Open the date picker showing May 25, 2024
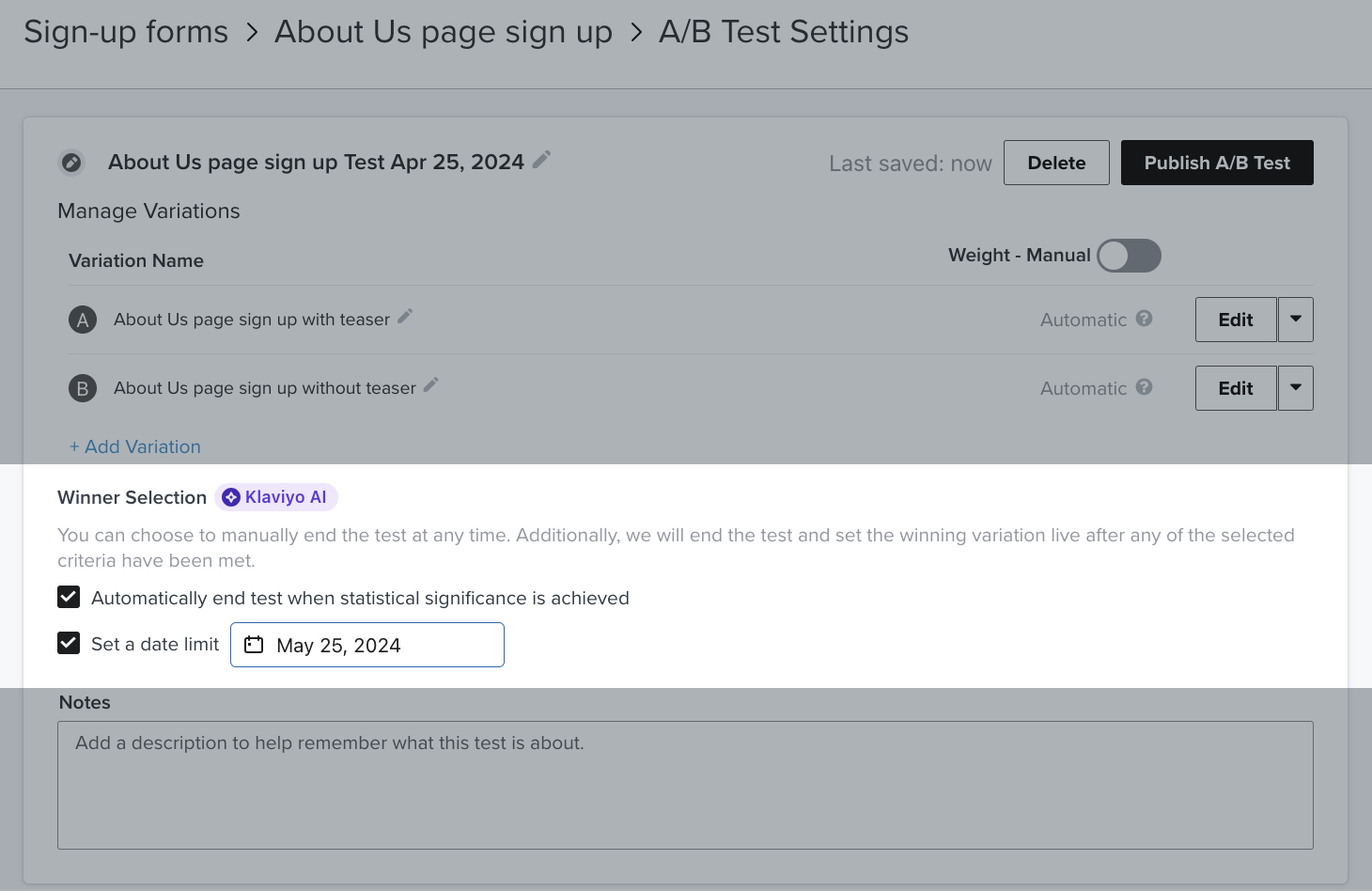This screenshot has height=891, width=1372. coord(366,645)
